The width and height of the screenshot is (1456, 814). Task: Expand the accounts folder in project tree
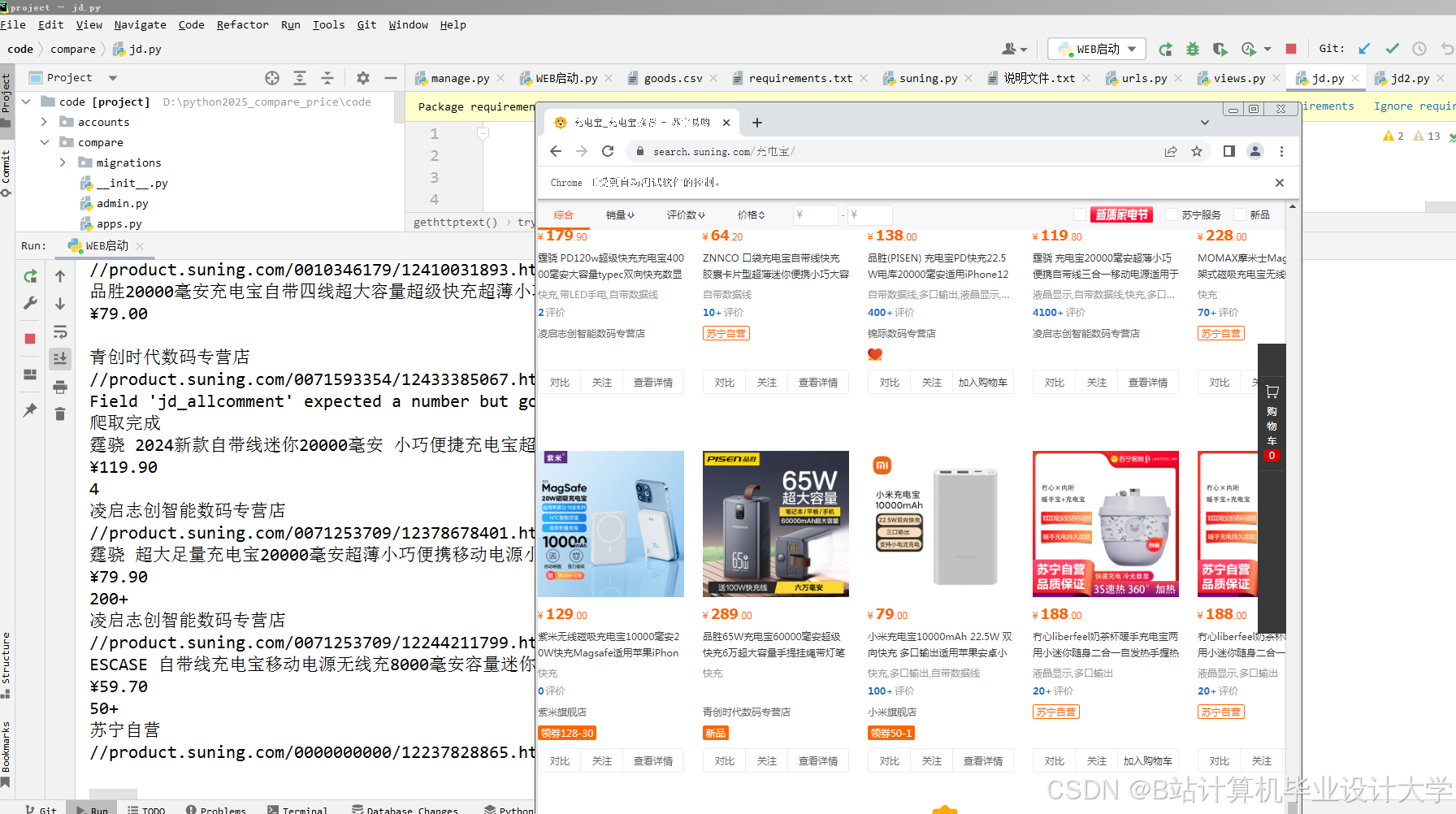click(44, 122)
